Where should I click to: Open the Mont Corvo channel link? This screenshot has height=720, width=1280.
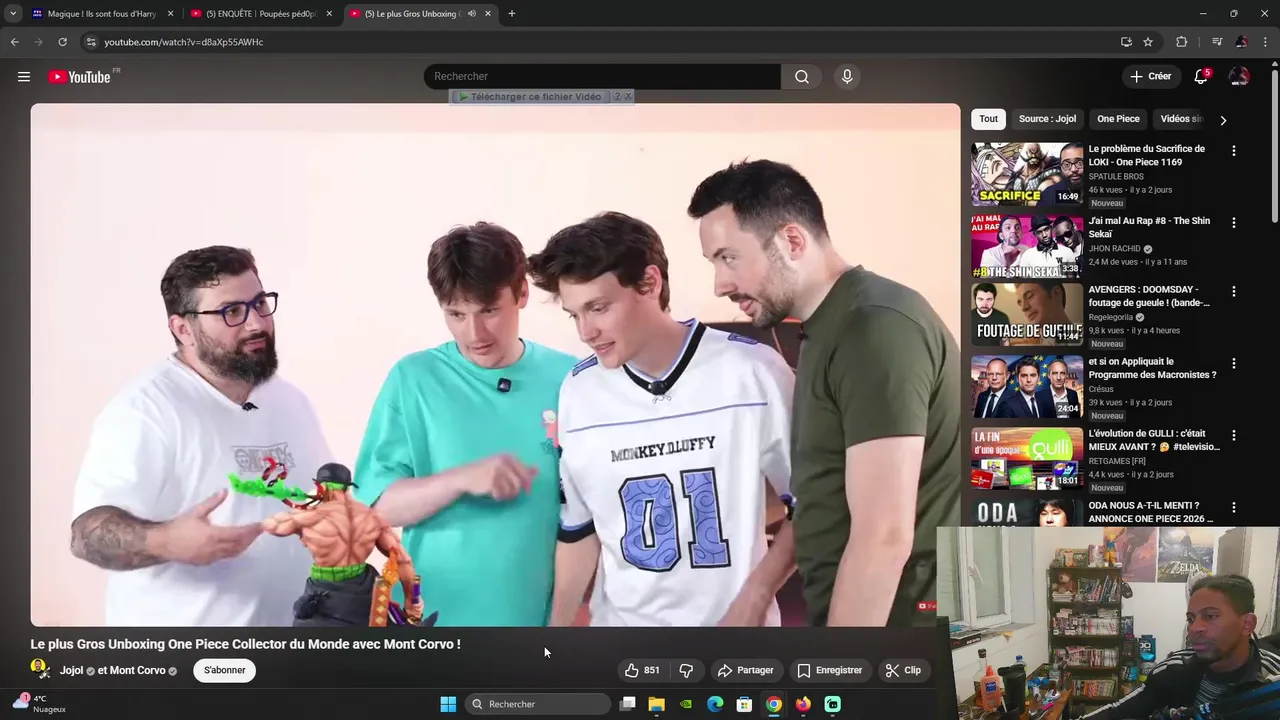137,670
